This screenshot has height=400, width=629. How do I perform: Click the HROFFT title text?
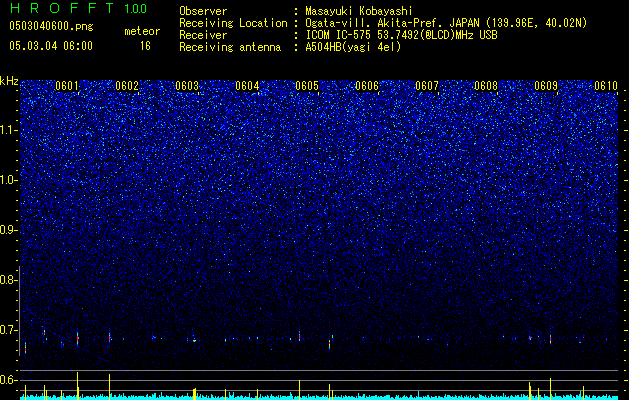click(x=62, y=8)
